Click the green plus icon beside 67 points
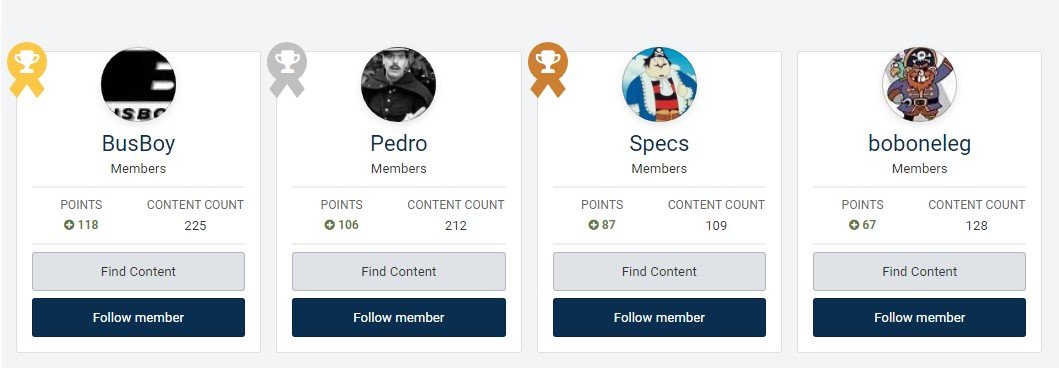 tap(854, 225)
